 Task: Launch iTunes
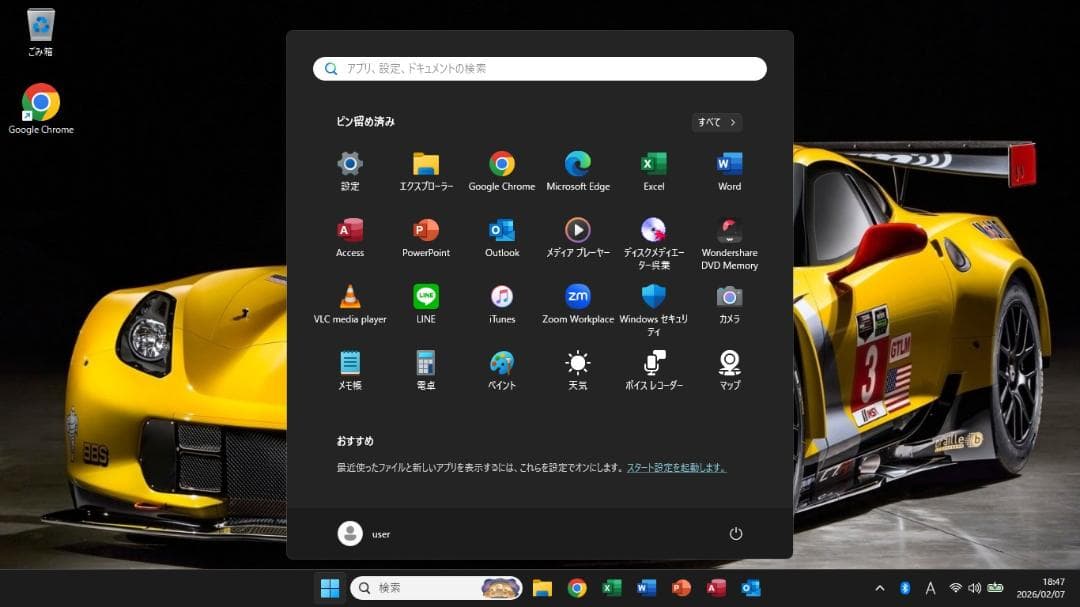click(x=501, y=297)
